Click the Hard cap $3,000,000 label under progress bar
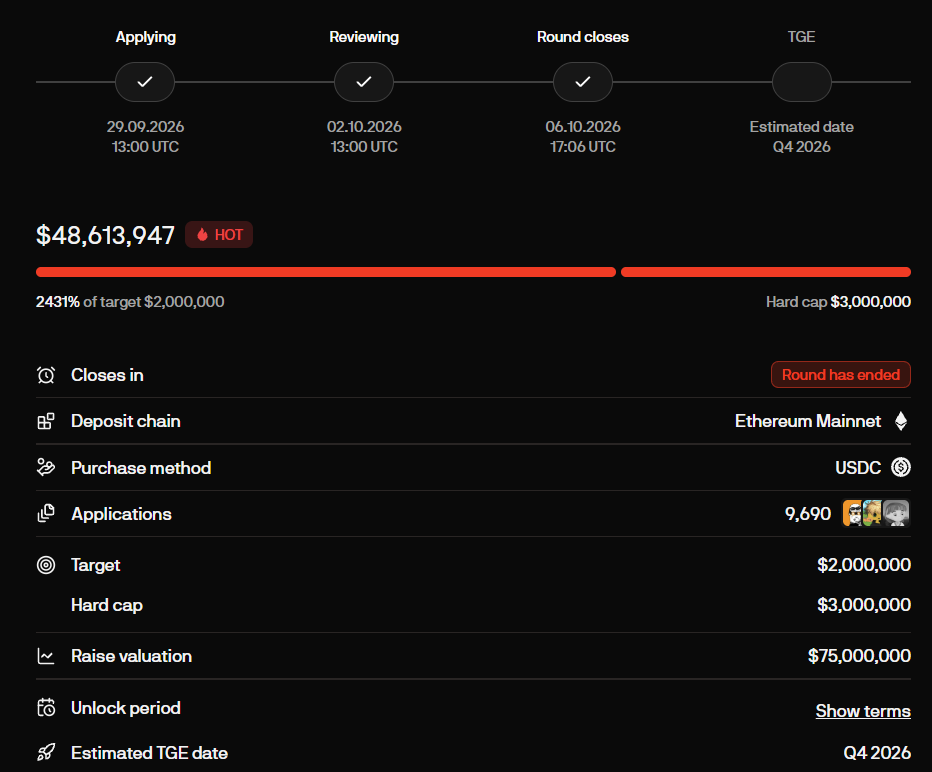Viewport: 932px width, 772px height. [x=838, y=302]
